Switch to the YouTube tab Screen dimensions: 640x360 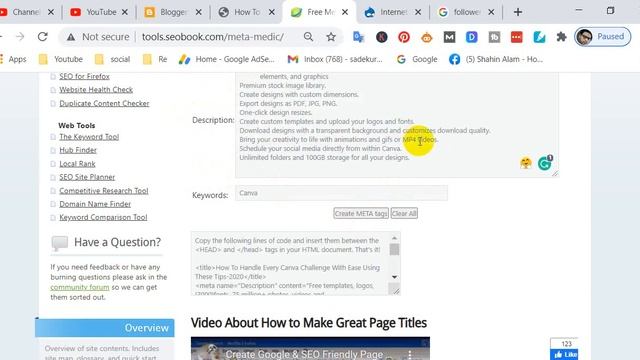[x=98, y=12]
